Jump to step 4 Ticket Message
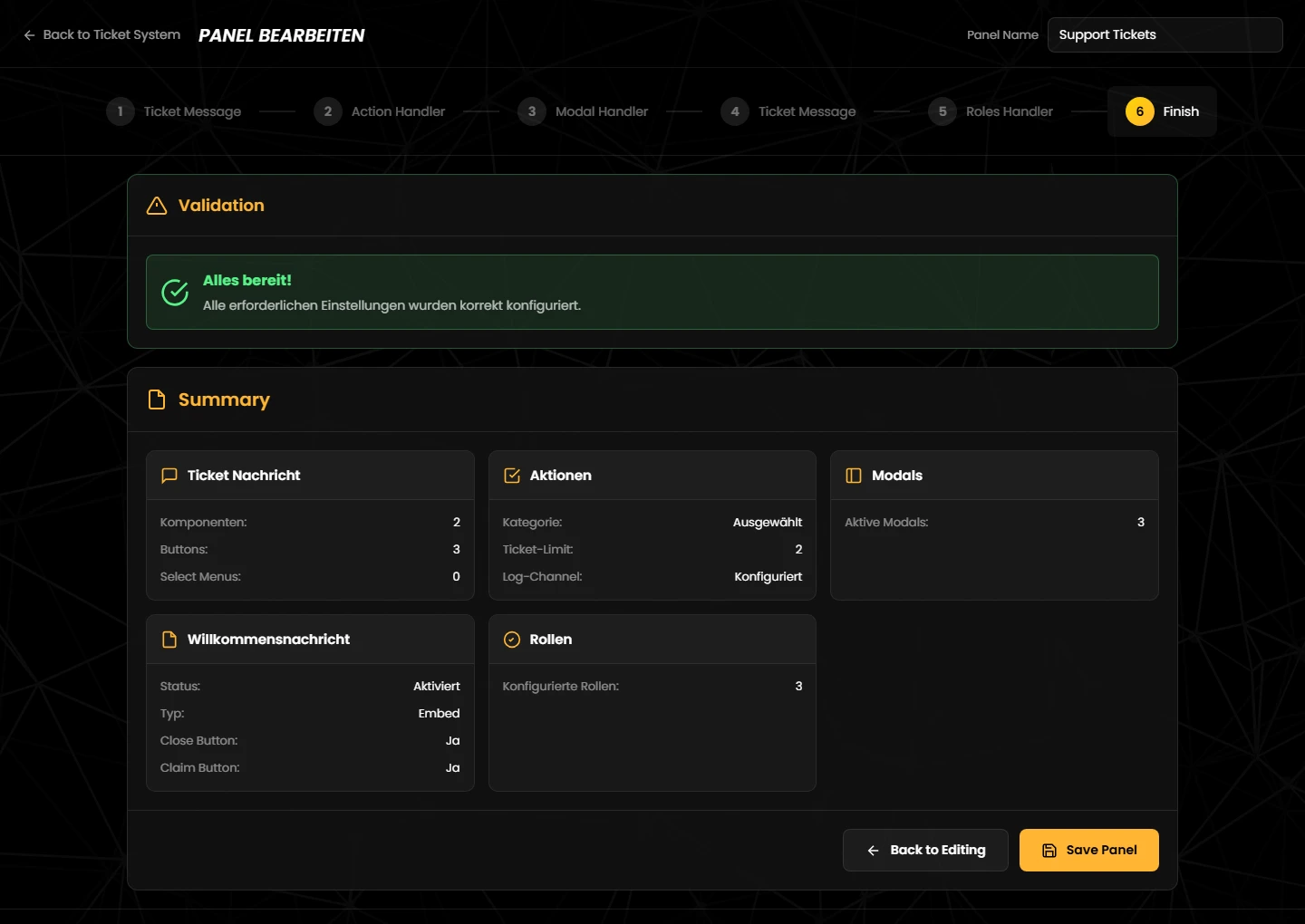1305x924 pixels. click(788, 111)
